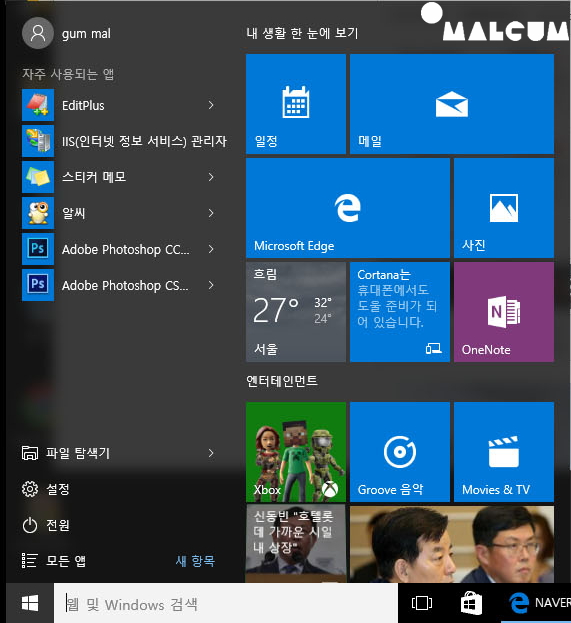Image resolution: width=571 pixels, height=623 pixels.
Task: Open the OneNote tile
Action: click(x=504, y=312)
